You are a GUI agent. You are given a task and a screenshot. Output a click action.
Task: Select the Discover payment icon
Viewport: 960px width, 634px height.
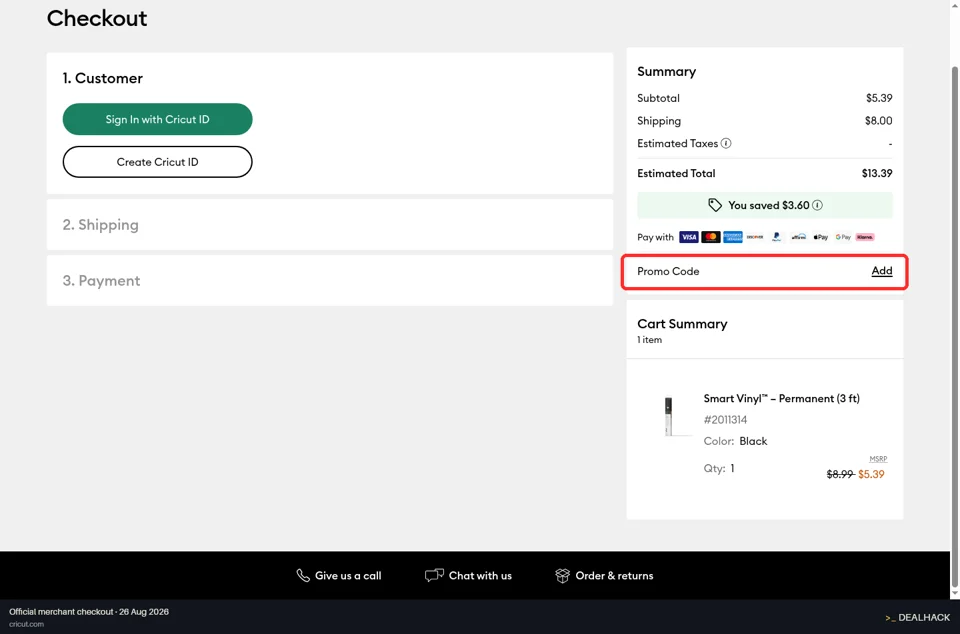tap(755, 237)
